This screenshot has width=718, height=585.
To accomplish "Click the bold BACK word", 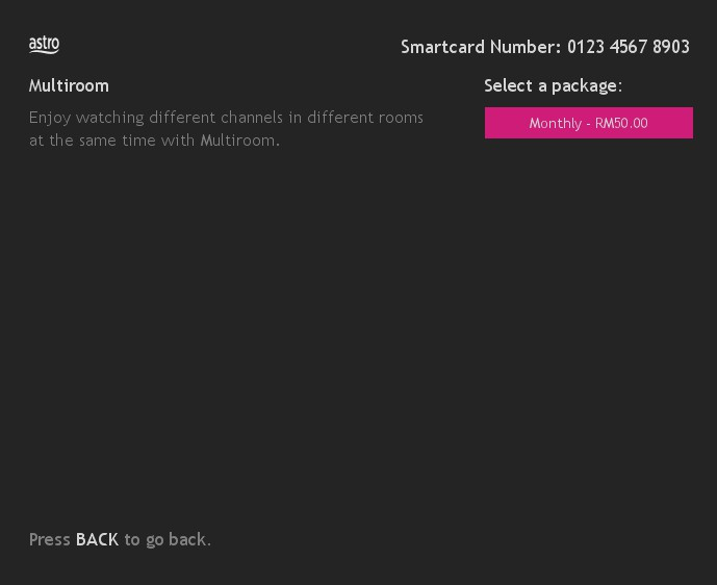I will (x=97, y=539).
